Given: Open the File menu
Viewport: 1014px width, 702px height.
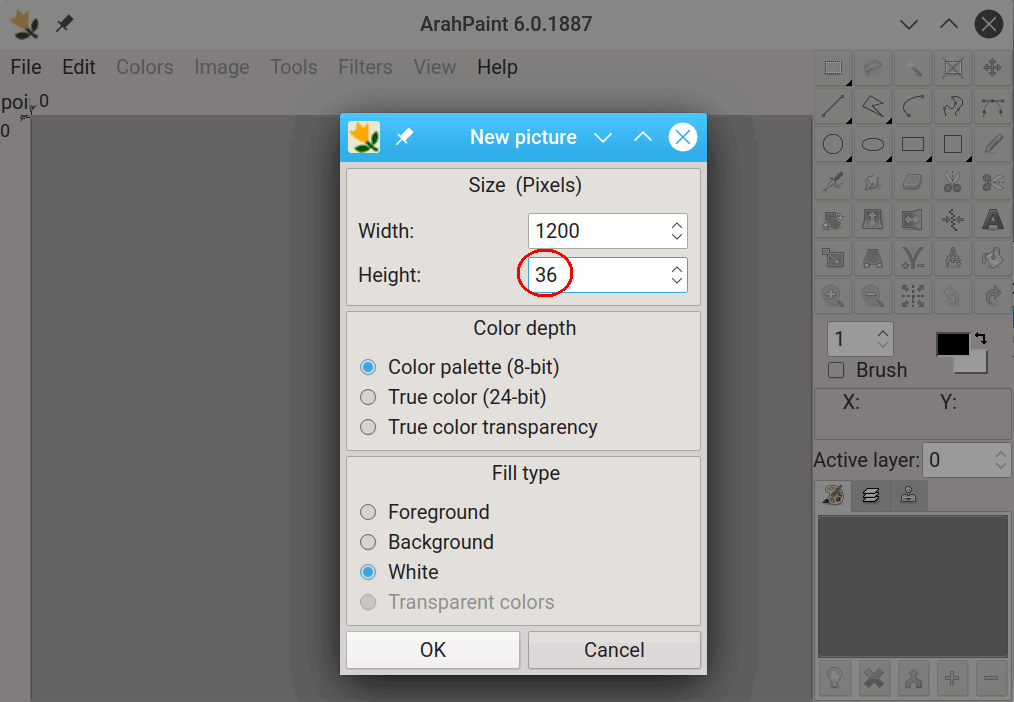Looking at the screenshot, I should 26,67.
